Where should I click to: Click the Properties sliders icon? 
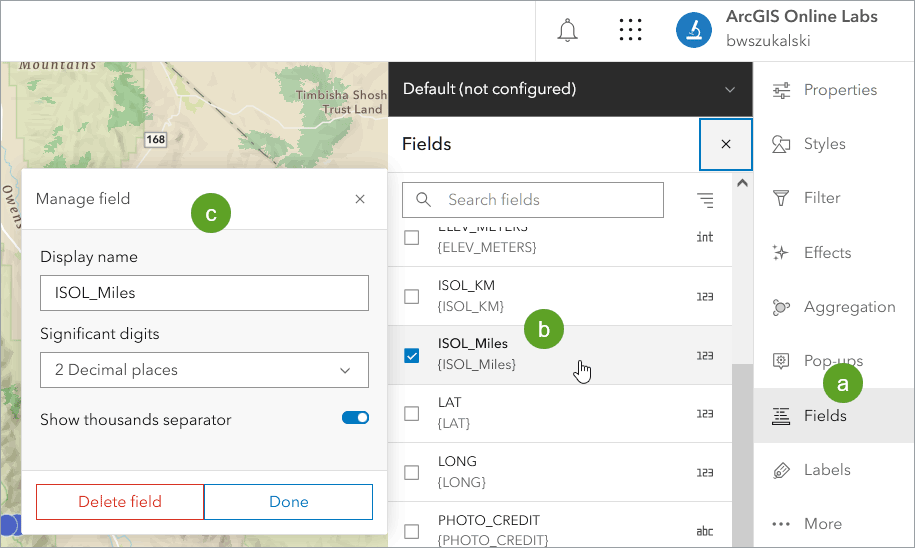pos(781,90)
